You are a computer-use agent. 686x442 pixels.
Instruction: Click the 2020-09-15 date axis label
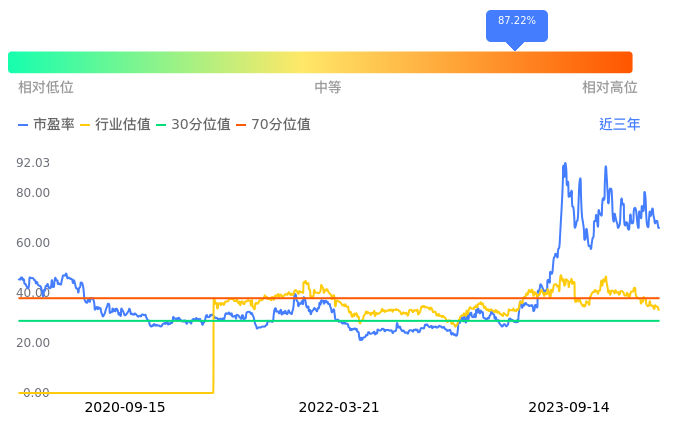[x=125, y=408]
